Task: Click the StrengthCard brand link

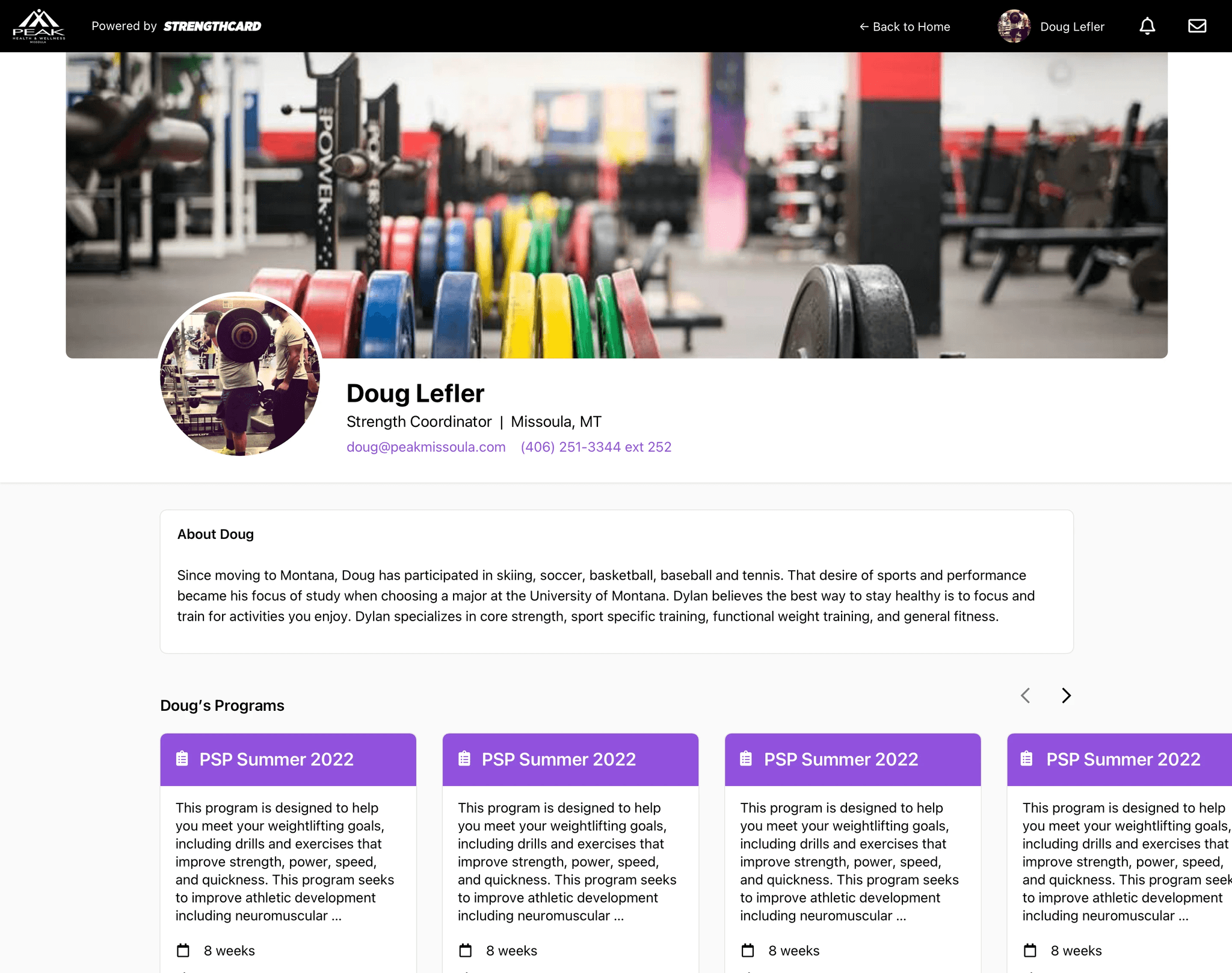Action: coord(212,26)
